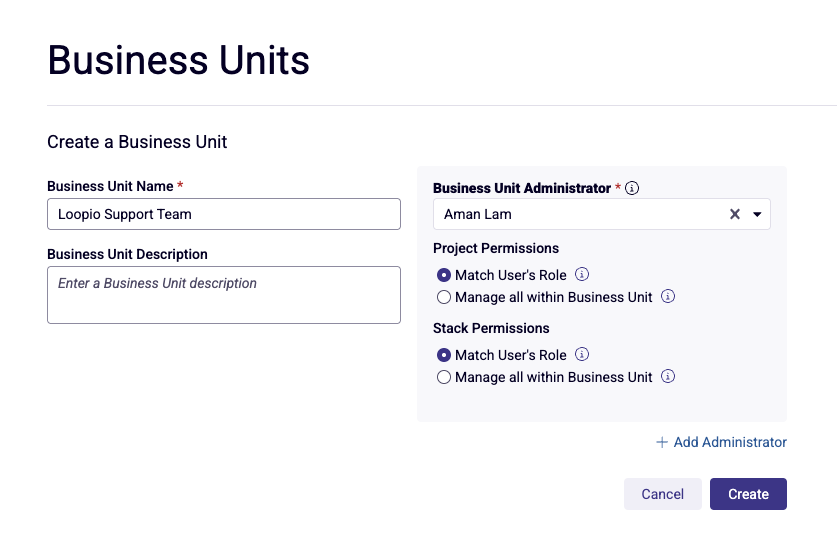The height and width of the screenshot is (551, 837).
Task: Click info icon for Project Match User's Role
Action: [582, 274]
